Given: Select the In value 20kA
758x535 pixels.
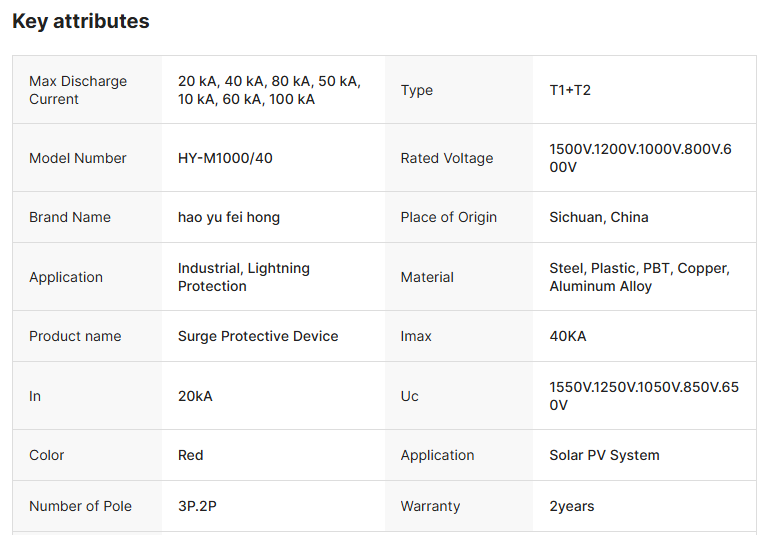Looking at the screenshot, I should coord(195,396).
